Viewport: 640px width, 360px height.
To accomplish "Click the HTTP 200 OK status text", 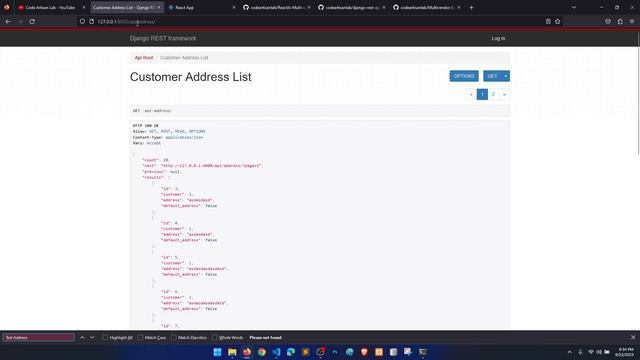I will coord(146,126).
